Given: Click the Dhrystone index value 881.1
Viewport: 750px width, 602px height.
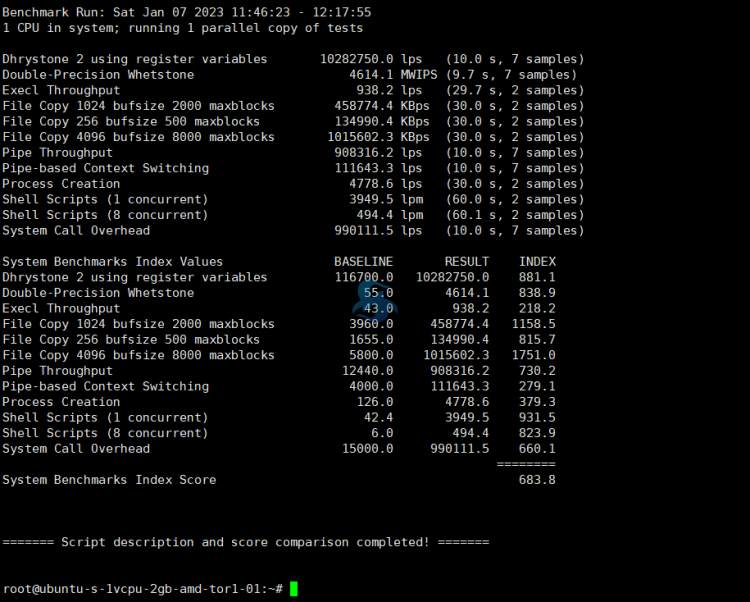Looking at the screenshot, I should 537,277.
